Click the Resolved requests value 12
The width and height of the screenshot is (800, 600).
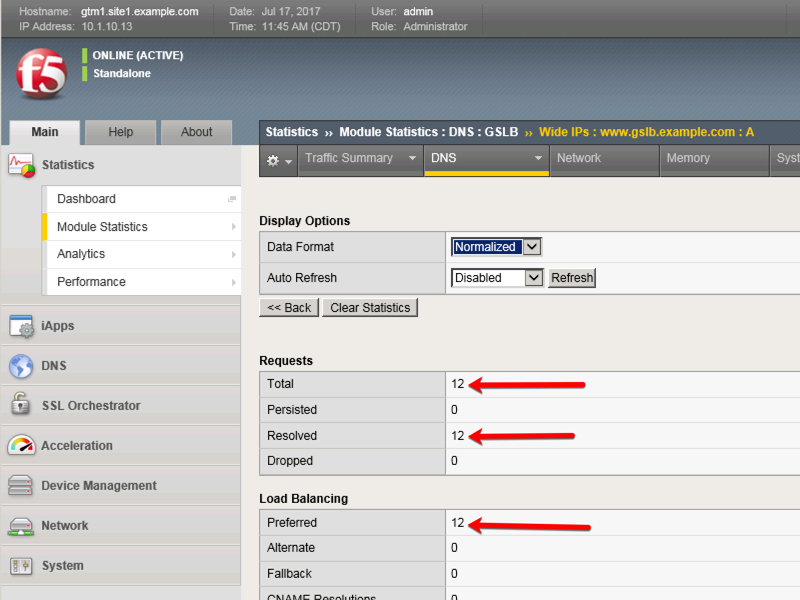458,436
